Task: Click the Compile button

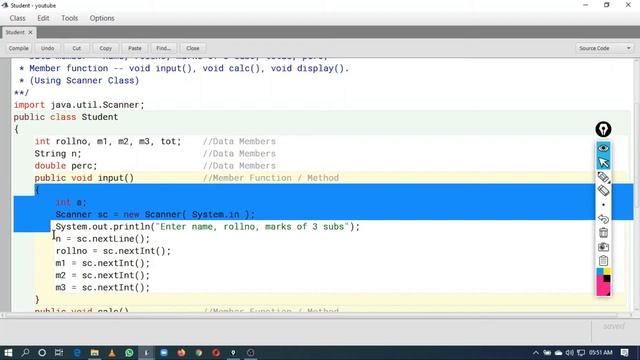Action: [x=19, y=48]
